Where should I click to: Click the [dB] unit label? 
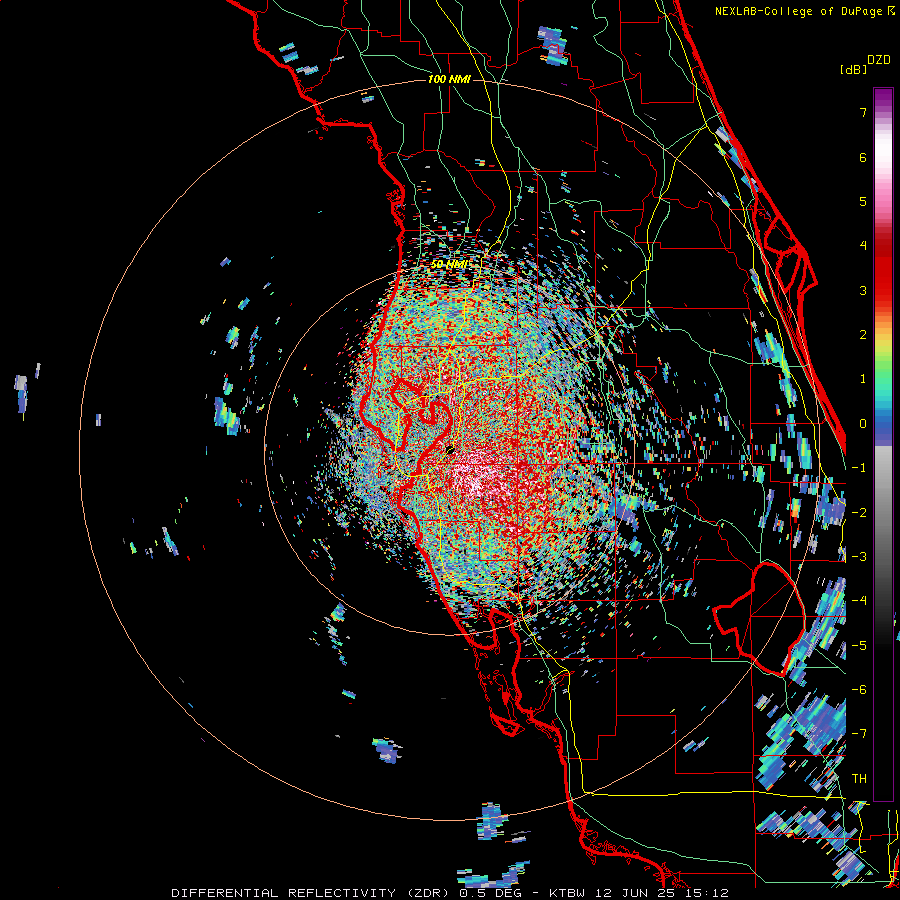tap(853, 69)
